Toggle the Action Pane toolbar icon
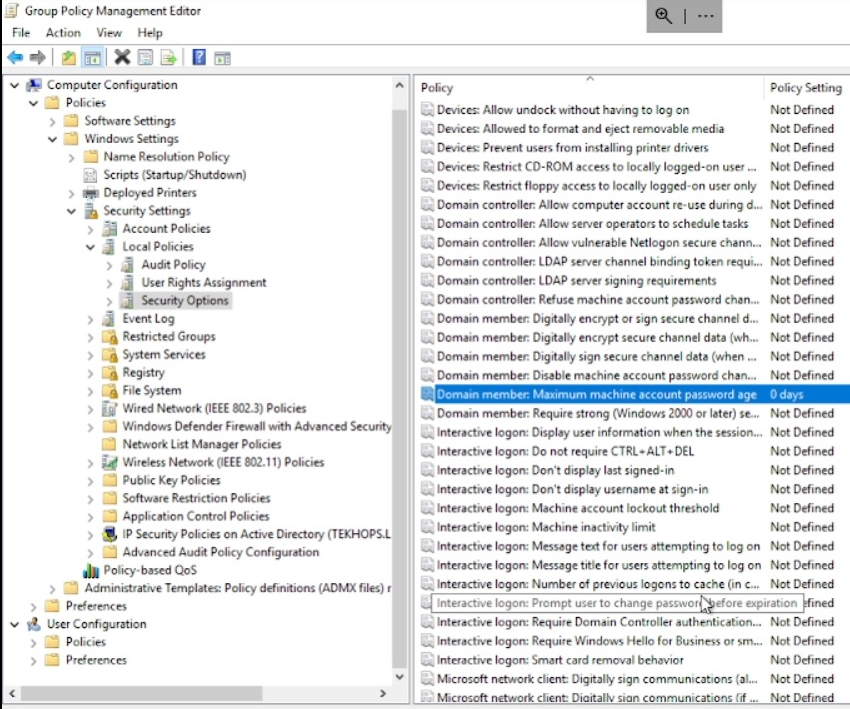 click(222, 57)
